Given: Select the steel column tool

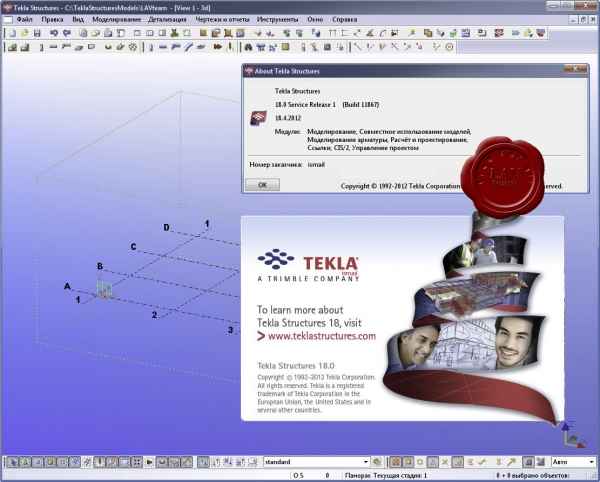Looking at the screenshot, I should (x=151, y=47).
